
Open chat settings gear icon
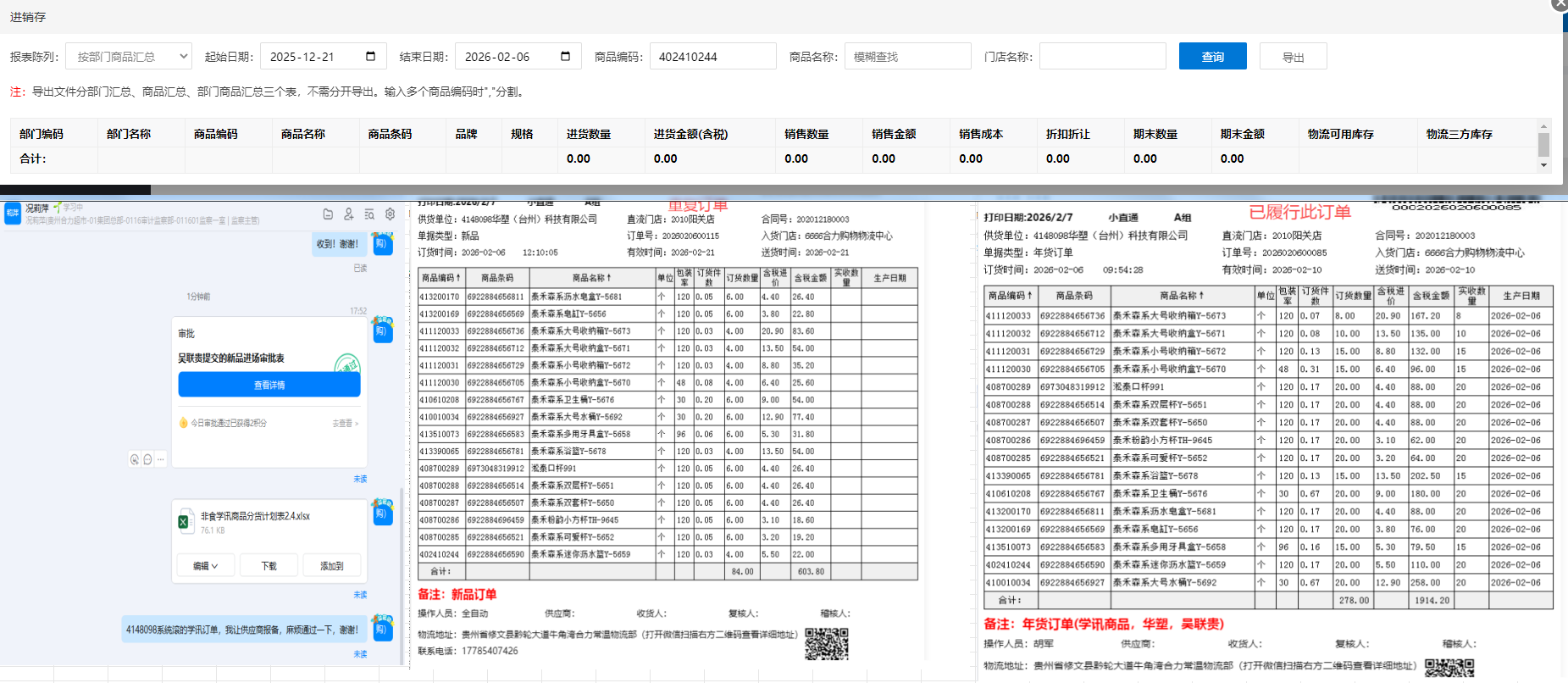[x=390, y=214]
